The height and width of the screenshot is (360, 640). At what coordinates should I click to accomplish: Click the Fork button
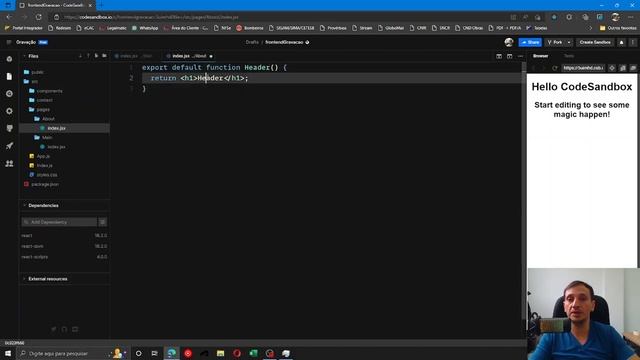(555, 42)
